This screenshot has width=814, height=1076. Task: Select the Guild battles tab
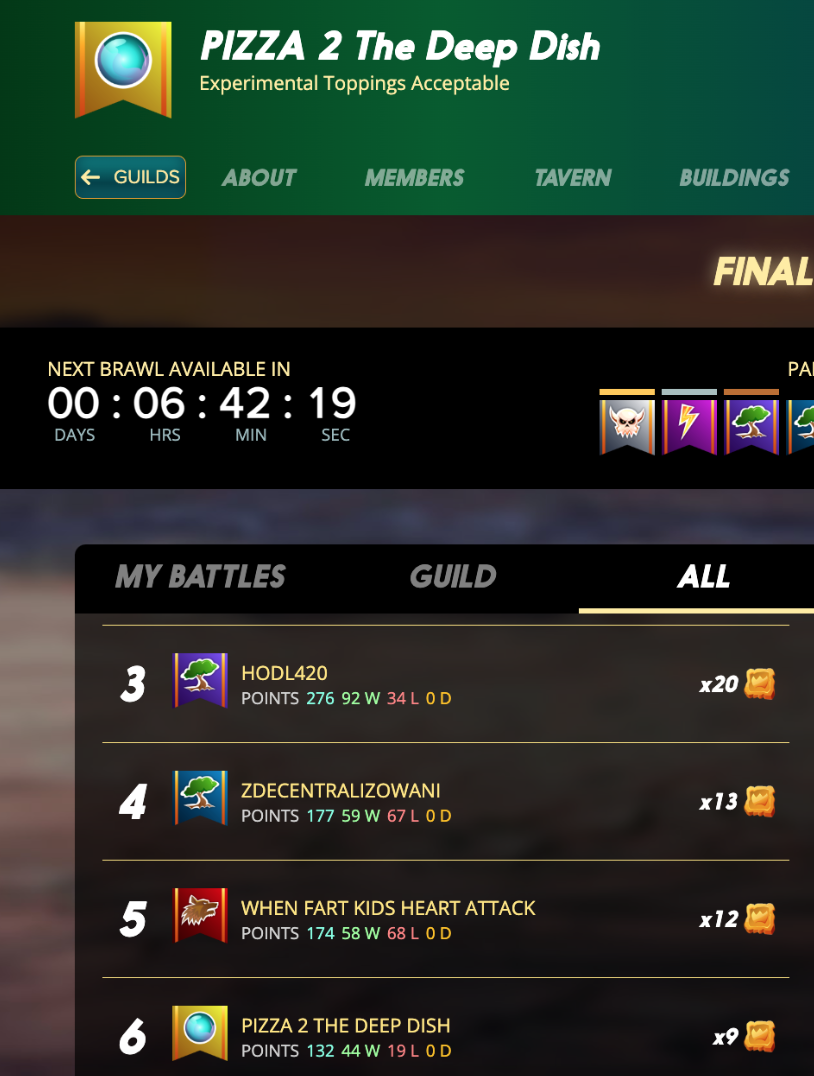pos(453,576)
